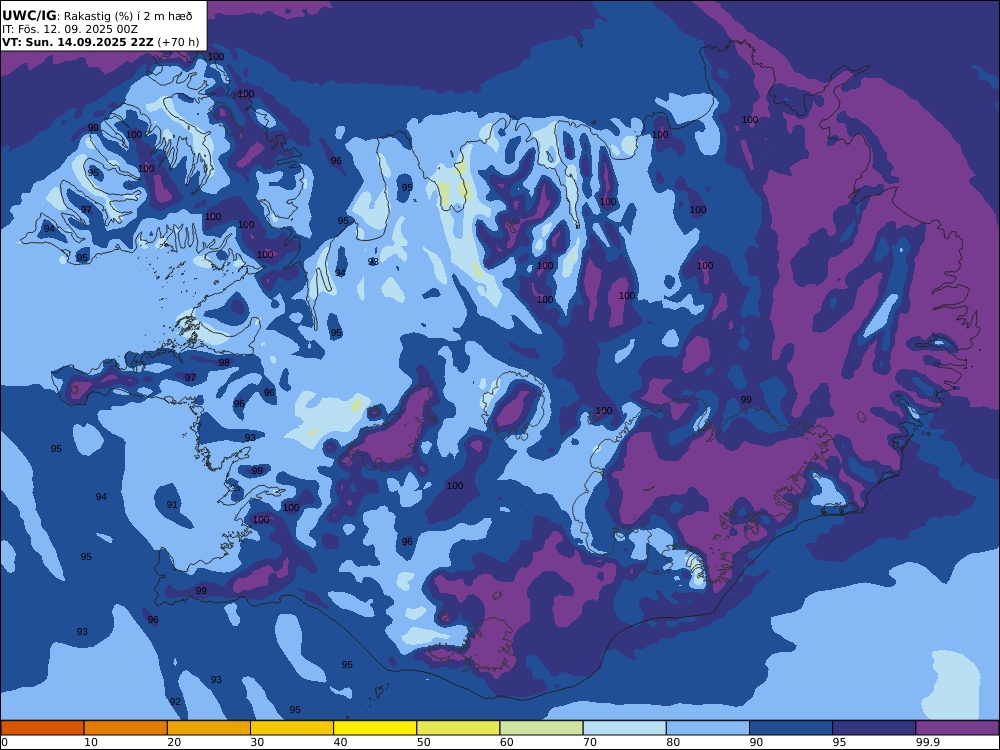Click the legend tick label '80'

pos(673,742)
